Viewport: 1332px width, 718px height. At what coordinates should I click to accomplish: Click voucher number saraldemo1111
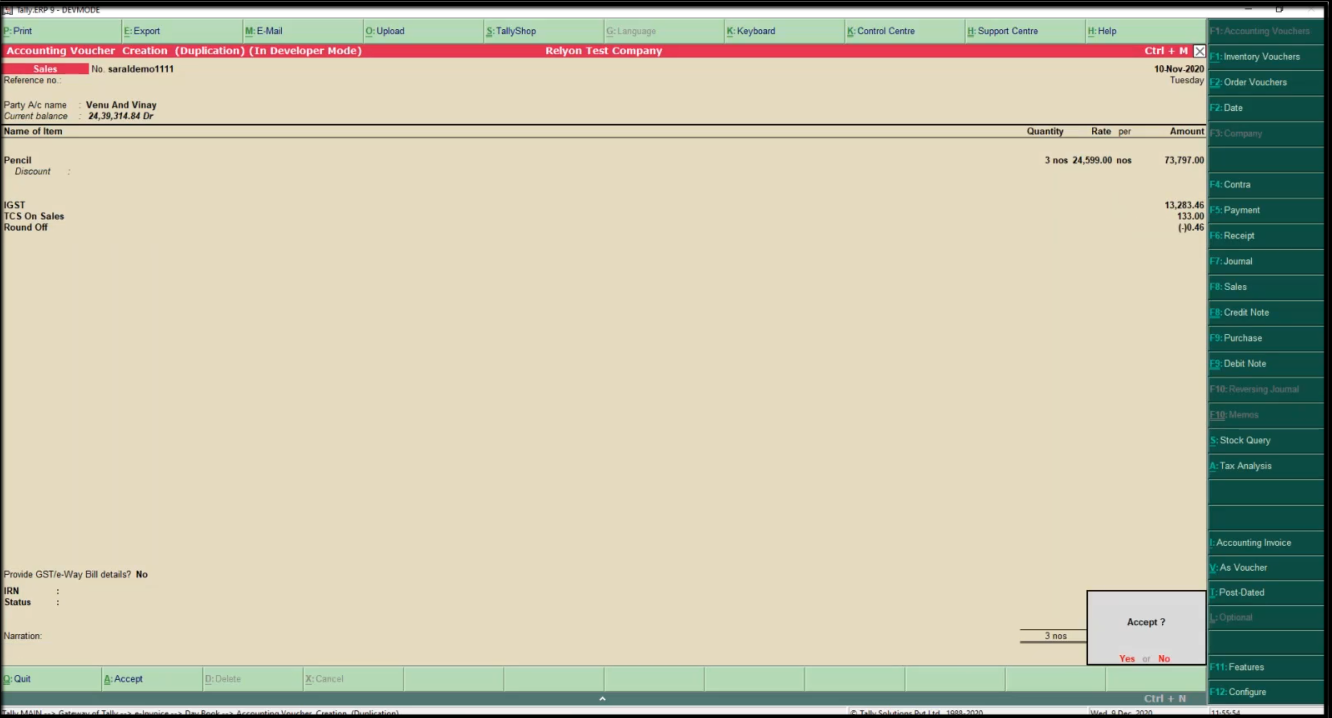141,69
